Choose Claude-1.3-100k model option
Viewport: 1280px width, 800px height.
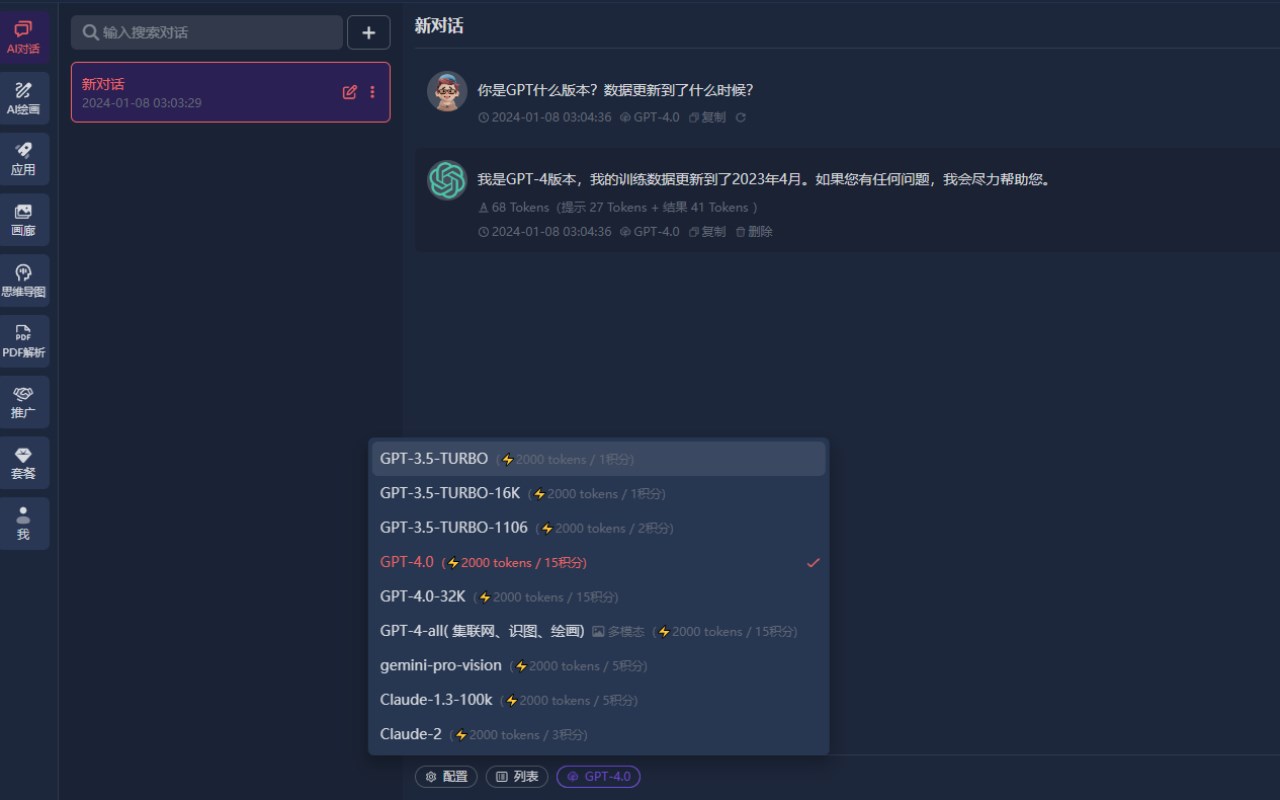(598, 700)
